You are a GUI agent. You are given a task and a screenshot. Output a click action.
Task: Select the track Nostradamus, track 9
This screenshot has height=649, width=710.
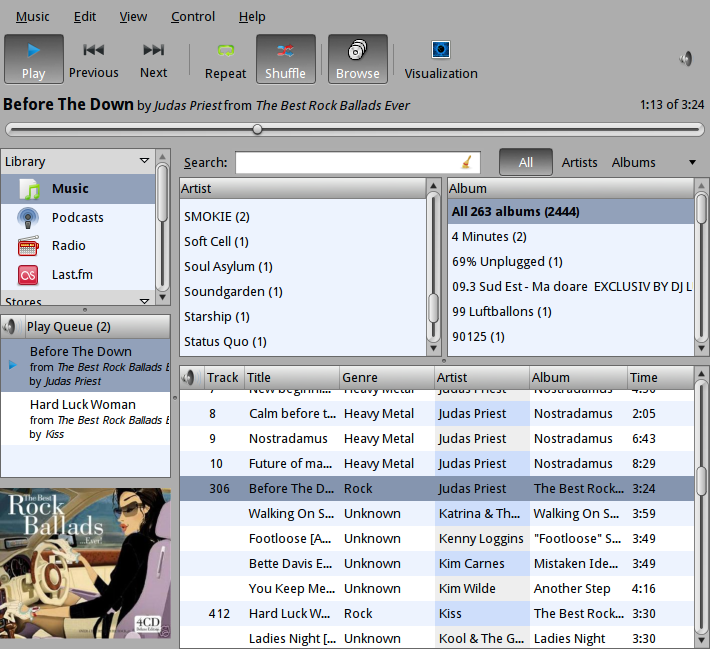[x=437, y=438]
